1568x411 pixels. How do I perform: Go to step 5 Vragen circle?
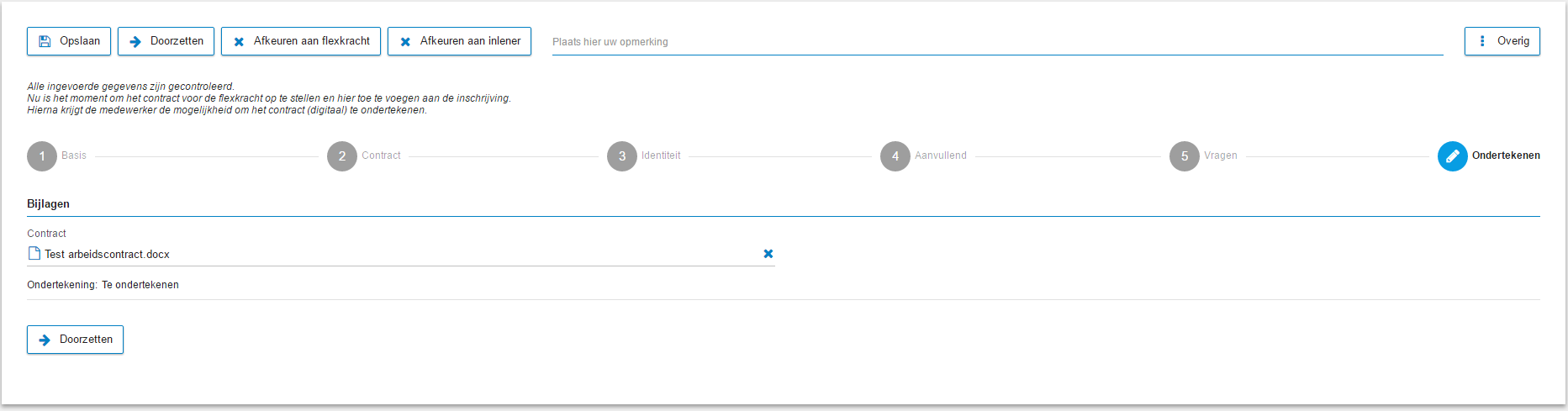[1185, 156]
